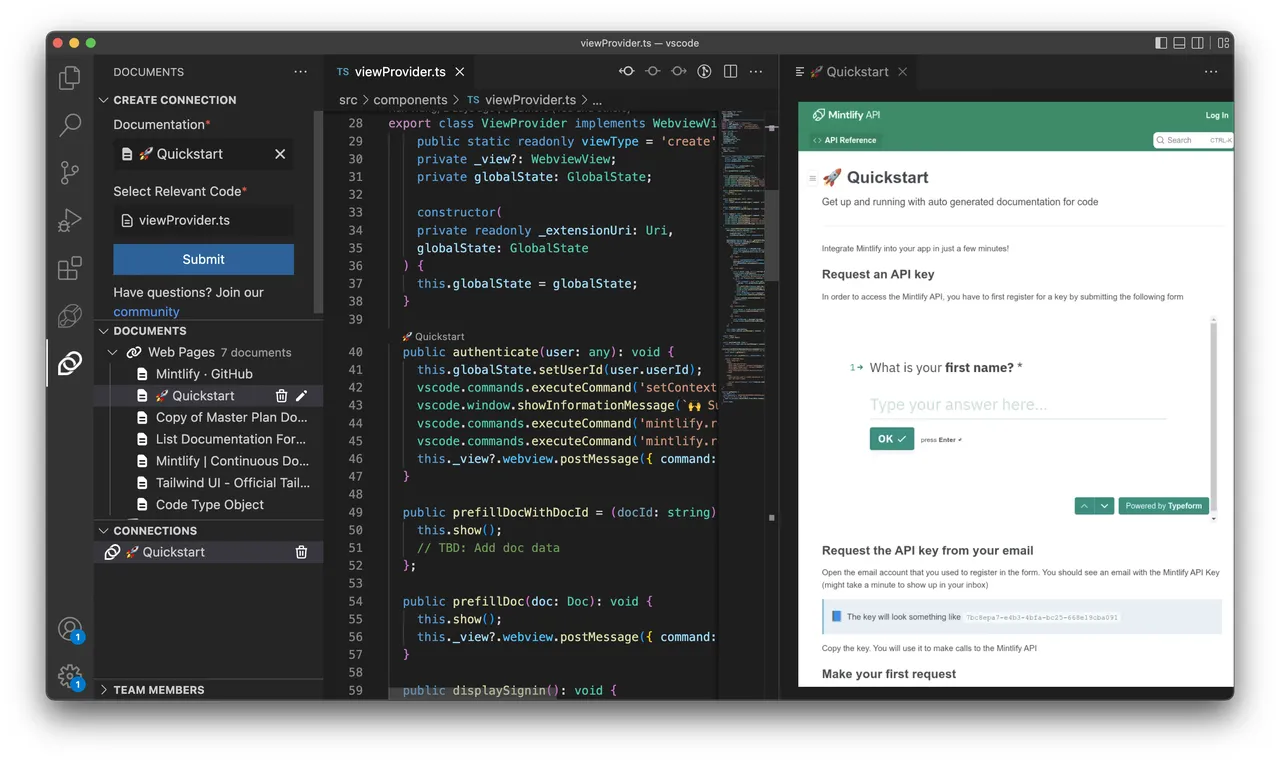Click the Quickstart code lens above authenticate
1280x761 pixels.
[433, 337]
